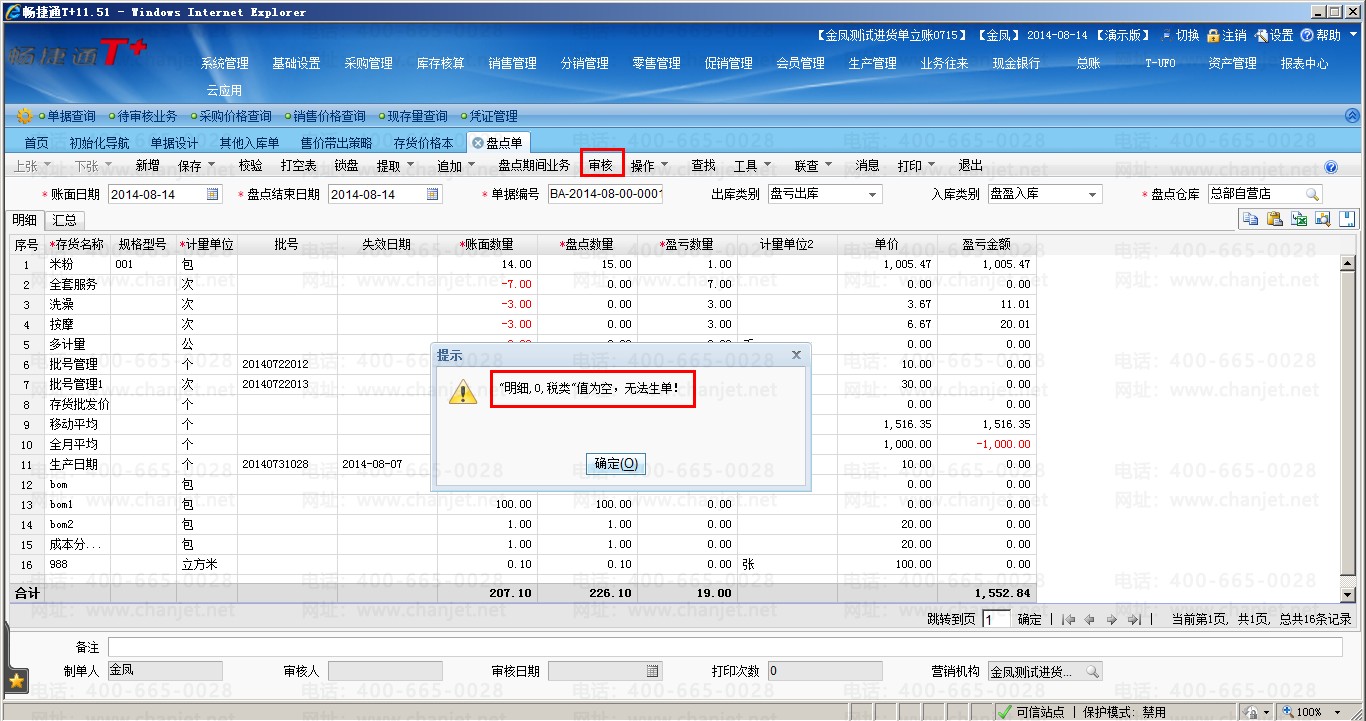
Task: Click 注销 logout lock icon
Action: [1213, 35]
